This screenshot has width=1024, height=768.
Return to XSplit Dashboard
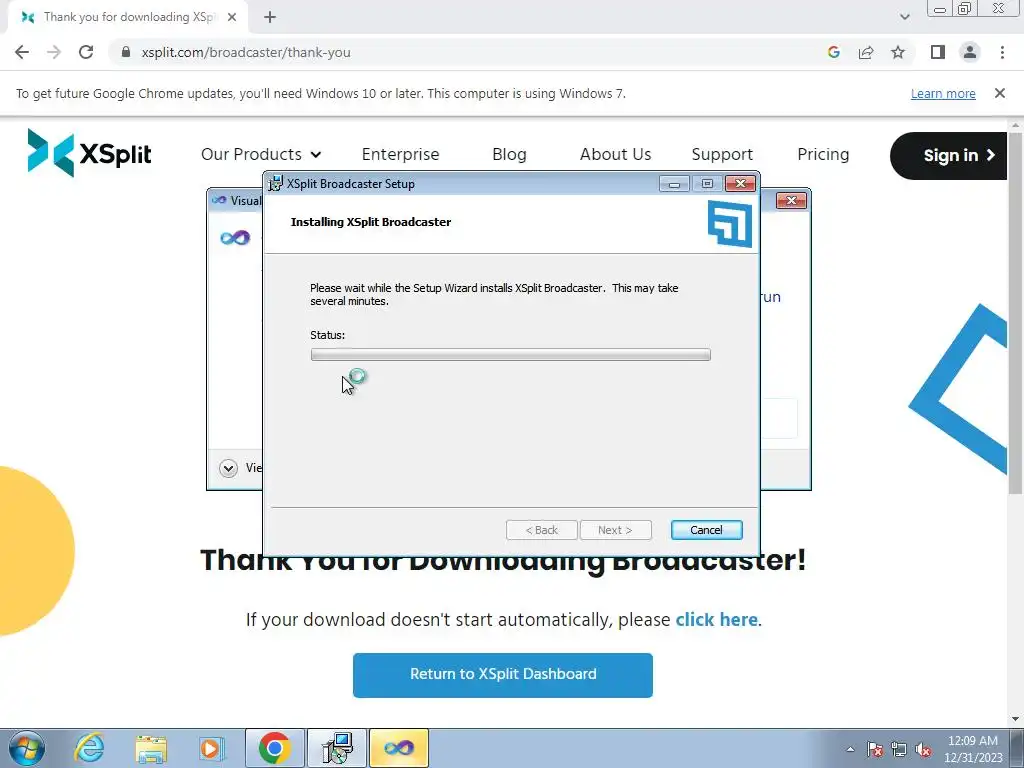(503, 675)
